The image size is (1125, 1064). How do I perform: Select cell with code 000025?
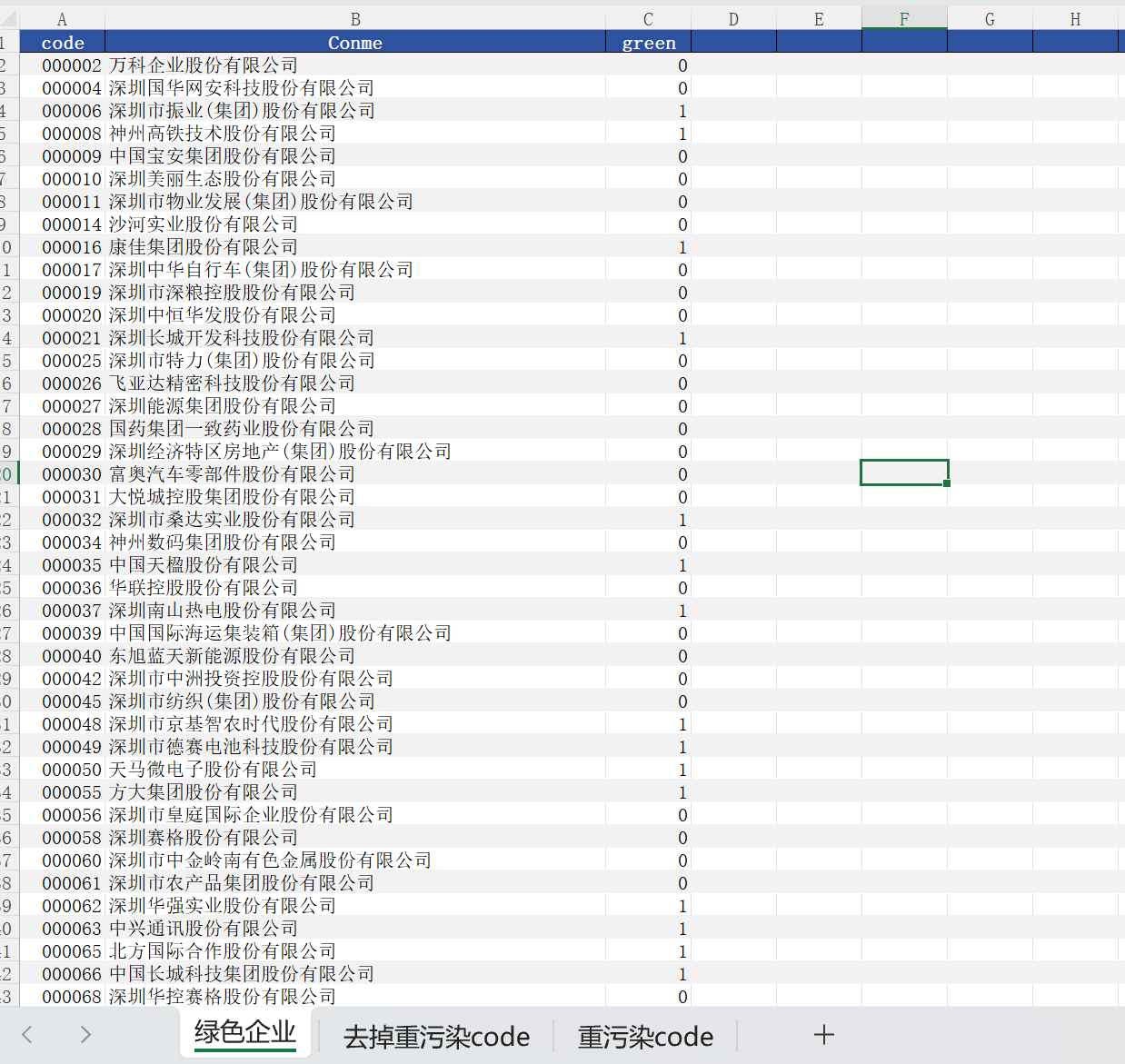click(62, 360)
